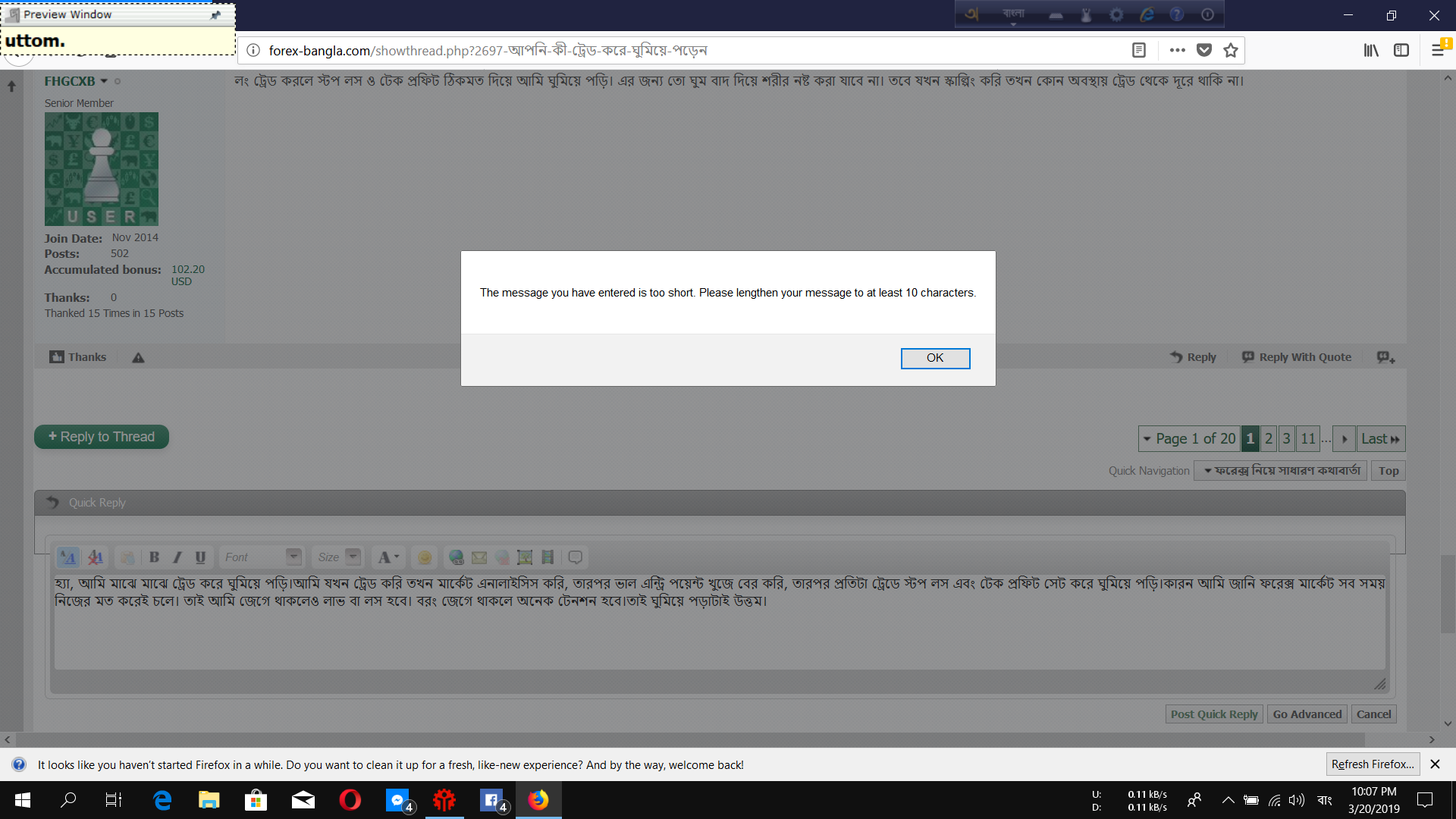Click the insert video filmstrip icon
The height and width of the screenshot is (819, 1456).
tap(548, 557)
